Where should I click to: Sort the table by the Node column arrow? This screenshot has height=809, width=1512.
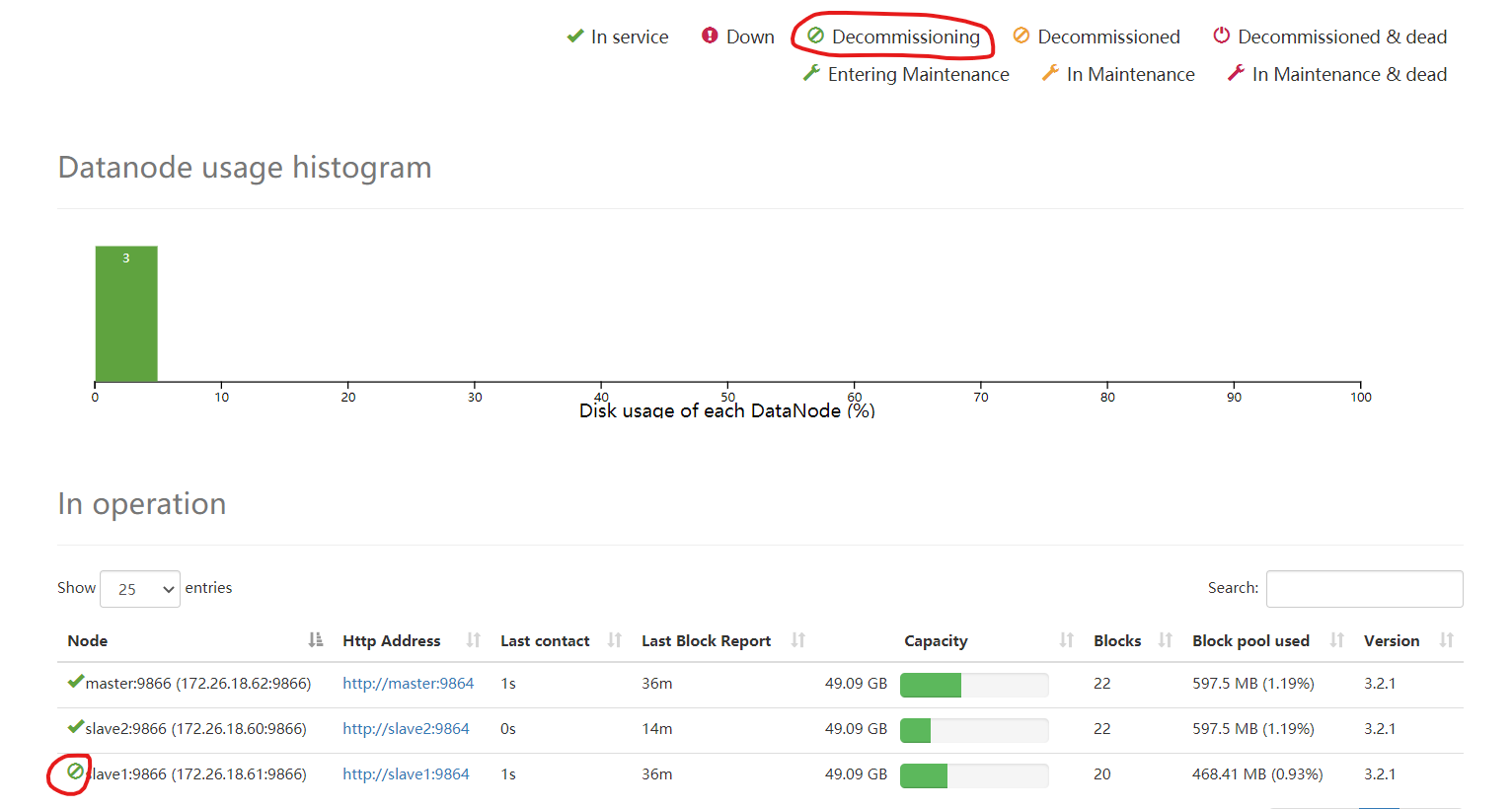pyautogui.click(x=316, y=640)
